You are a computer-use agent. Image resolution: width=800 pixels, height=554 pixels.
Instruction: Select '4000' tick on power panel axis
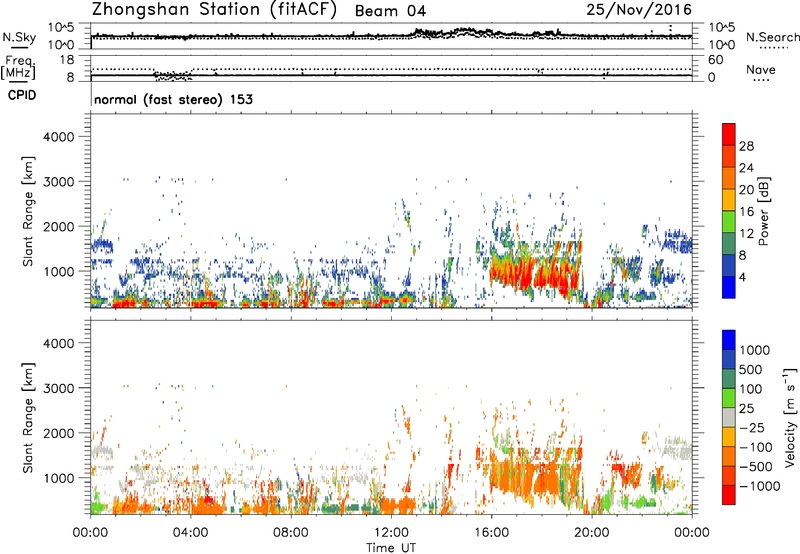tap(58, 137)
